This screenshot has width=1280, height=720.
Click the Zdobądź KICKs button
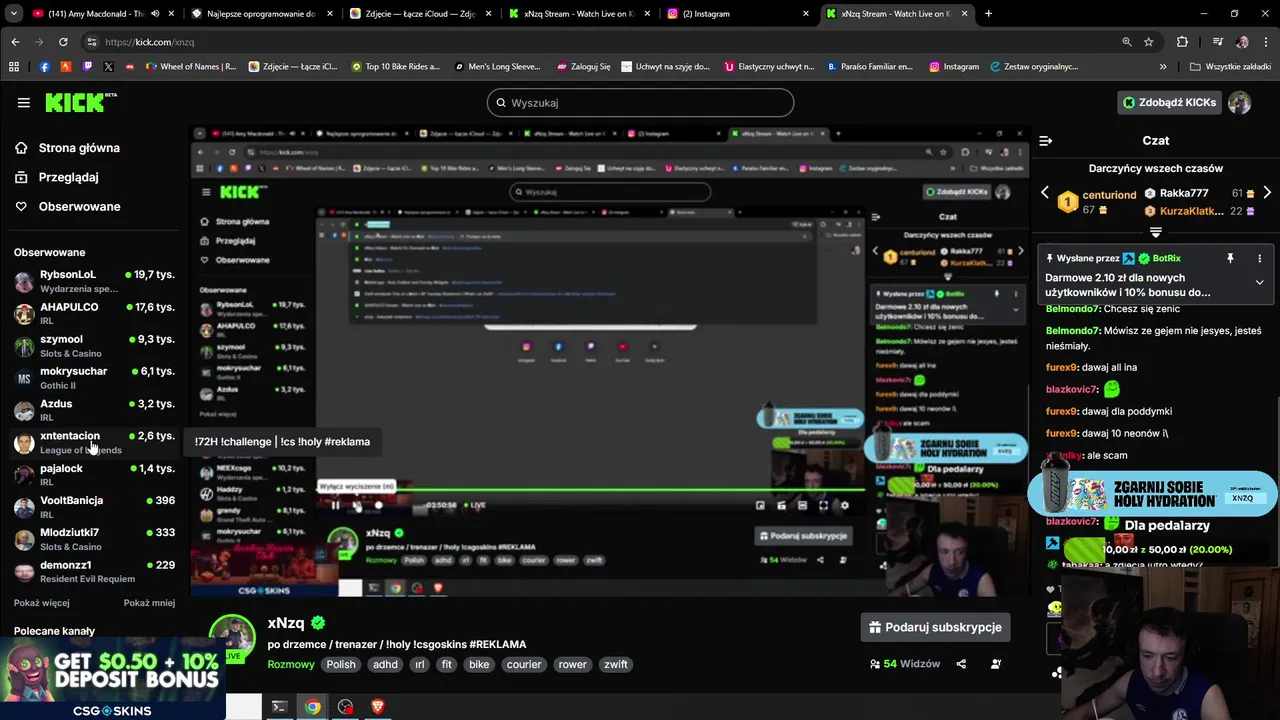point(1169,102)
